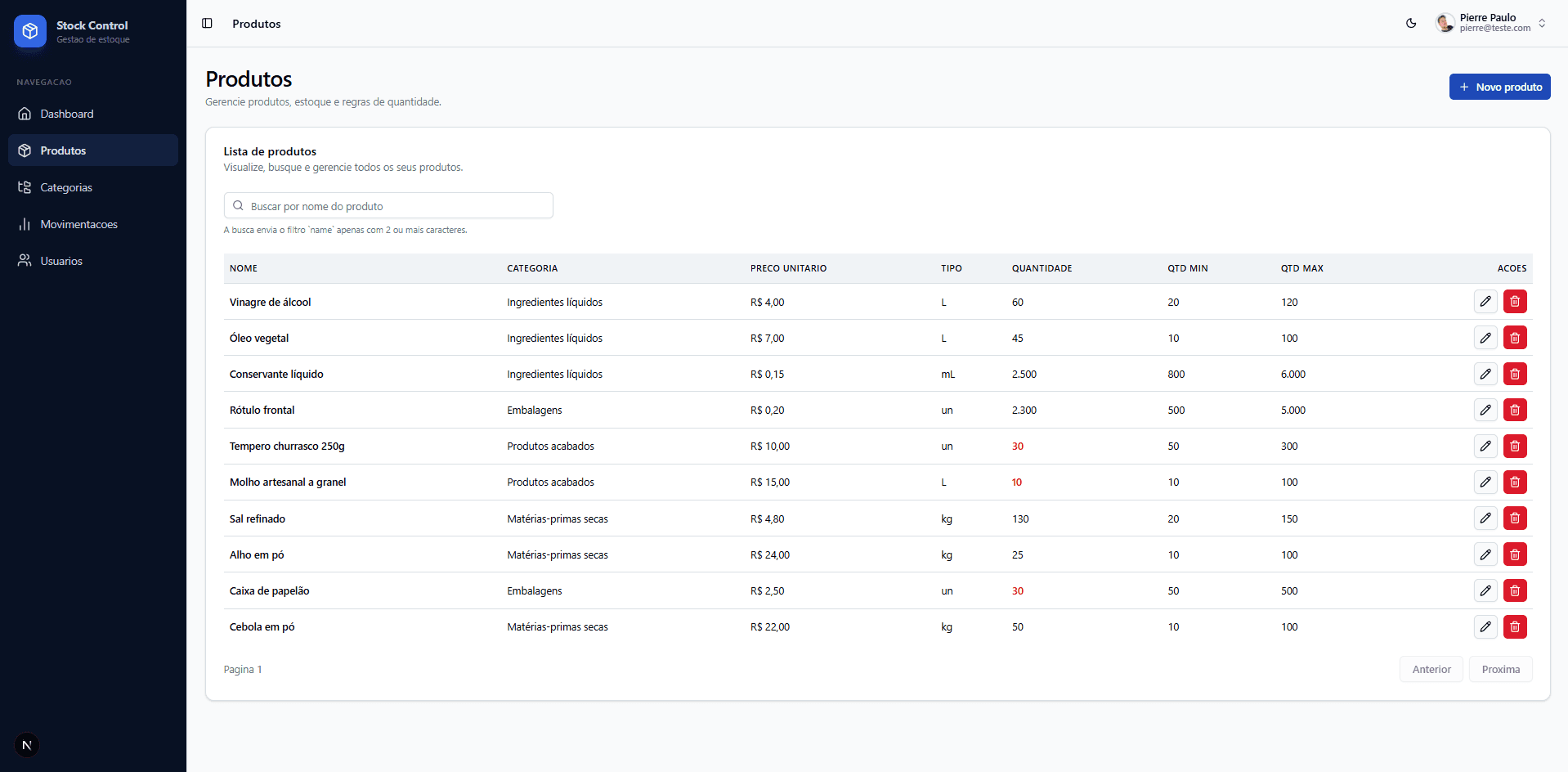
Task: Delete the Cebola em pó row
Action: [1514, 626]
